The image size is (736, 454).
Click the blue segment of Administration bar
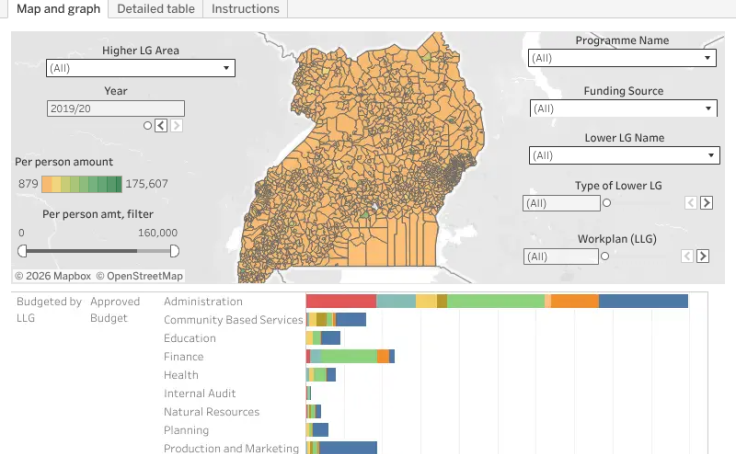click(x=643, y=301)
